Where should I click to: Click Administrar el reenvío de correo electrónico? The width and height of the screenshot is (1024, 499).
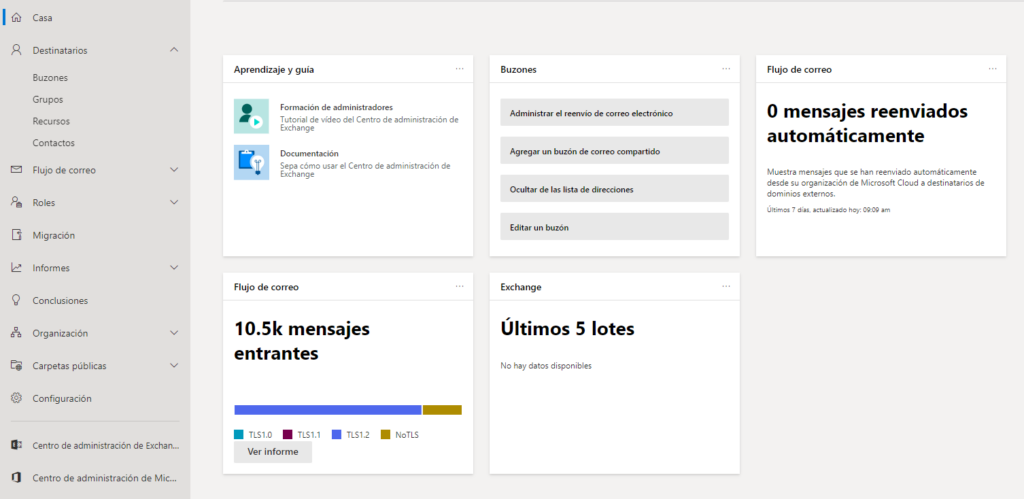point(614,113)
